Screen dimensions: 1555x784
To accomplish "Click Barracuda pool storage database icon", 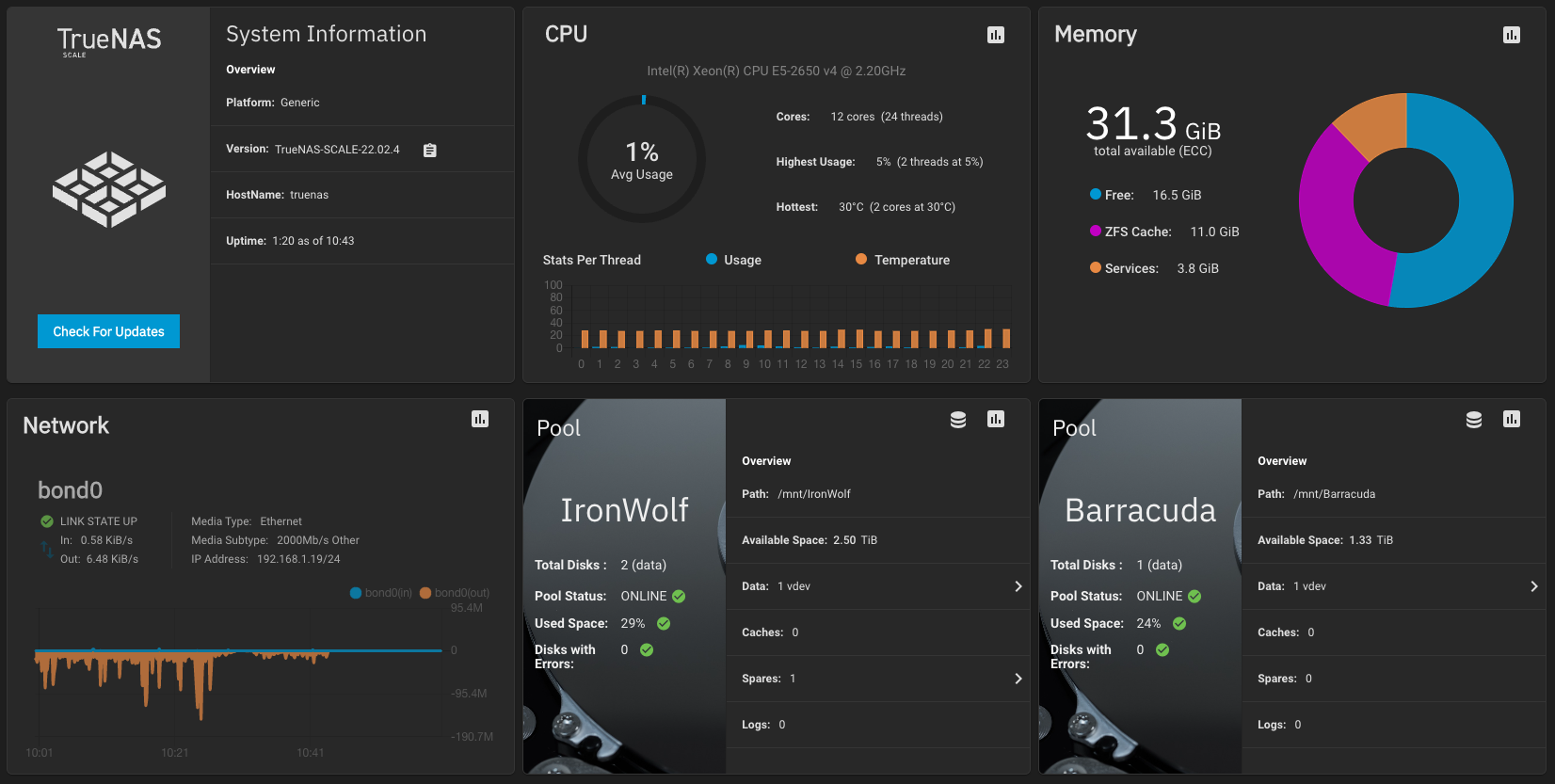I will [x=1473, y=420].
